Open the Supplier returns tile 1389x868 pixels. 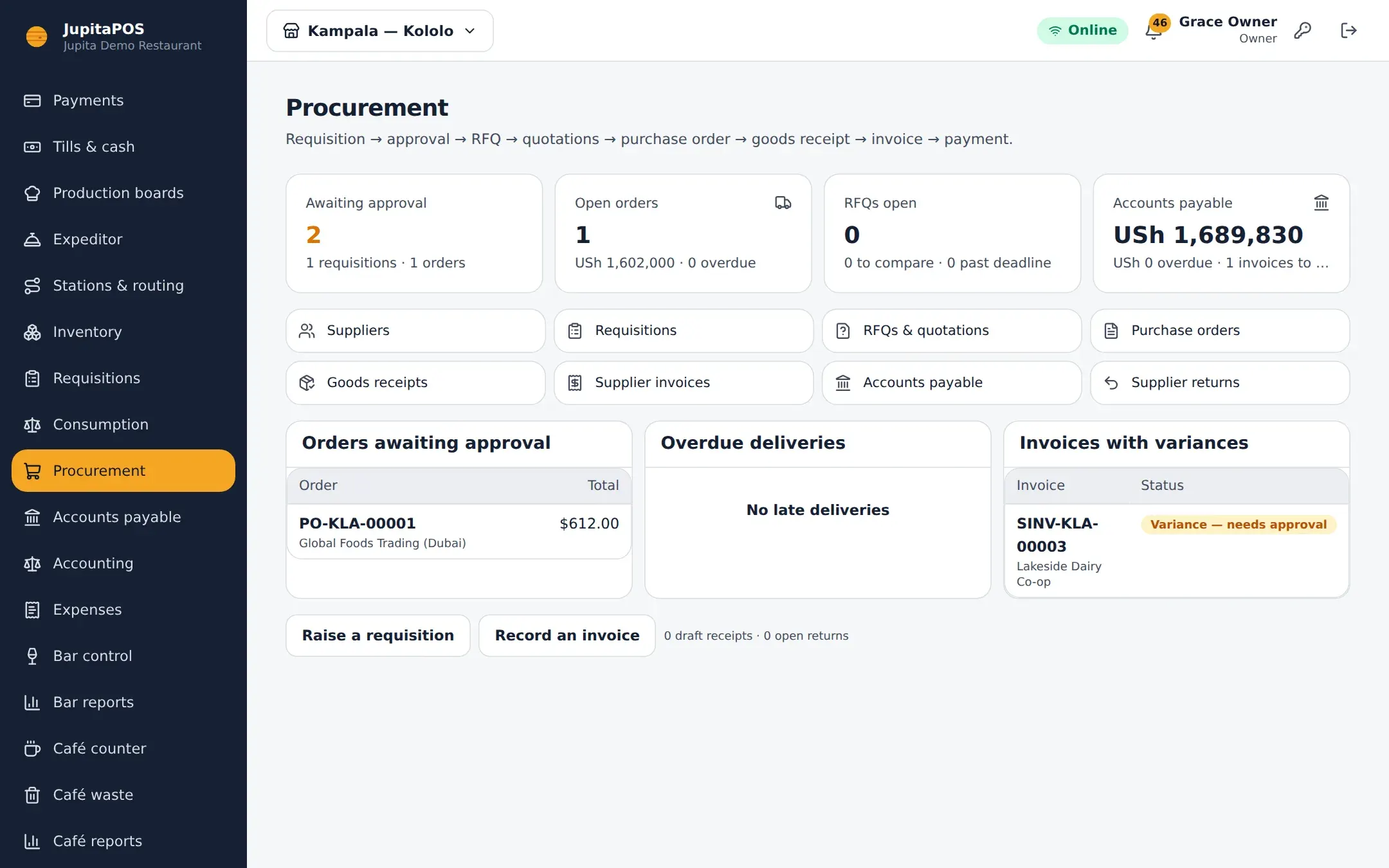pyautogui.click(x=1220, y=383)
